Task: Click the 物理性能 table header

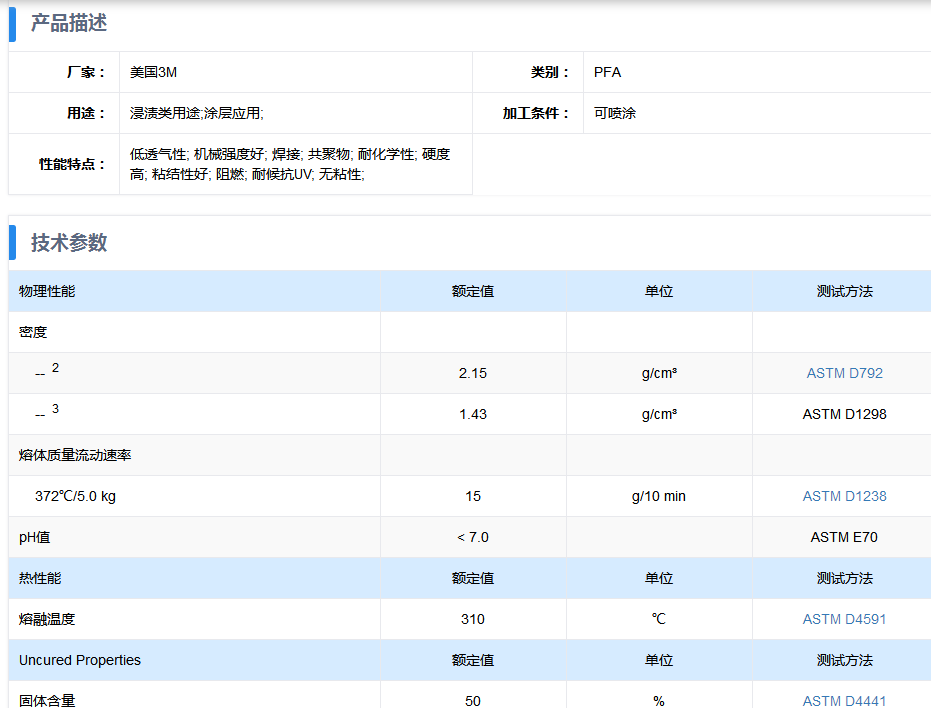Action: (x=47, y=291)
